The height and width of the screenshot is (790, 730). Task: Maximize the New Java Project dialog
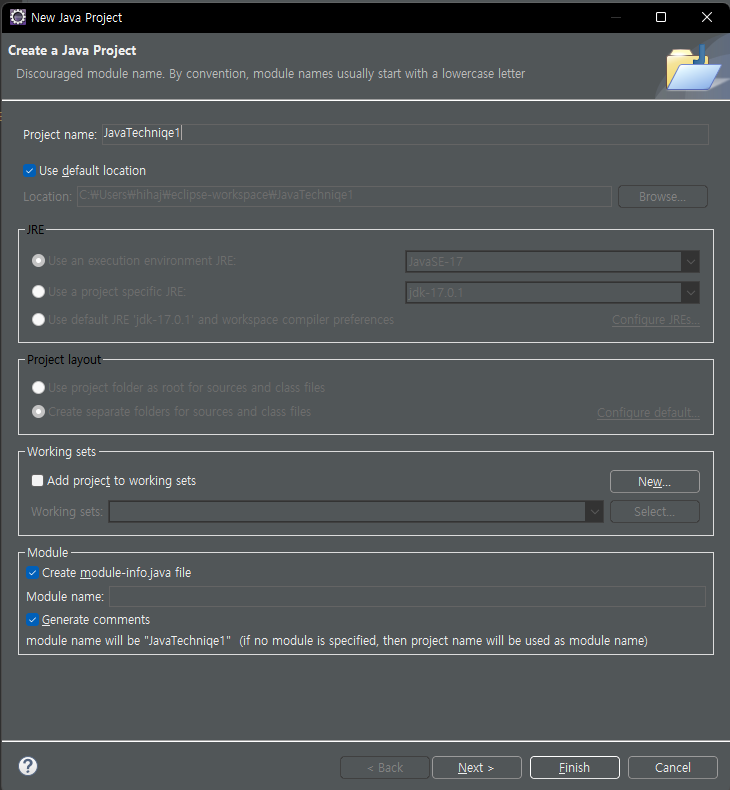[661, 17]
